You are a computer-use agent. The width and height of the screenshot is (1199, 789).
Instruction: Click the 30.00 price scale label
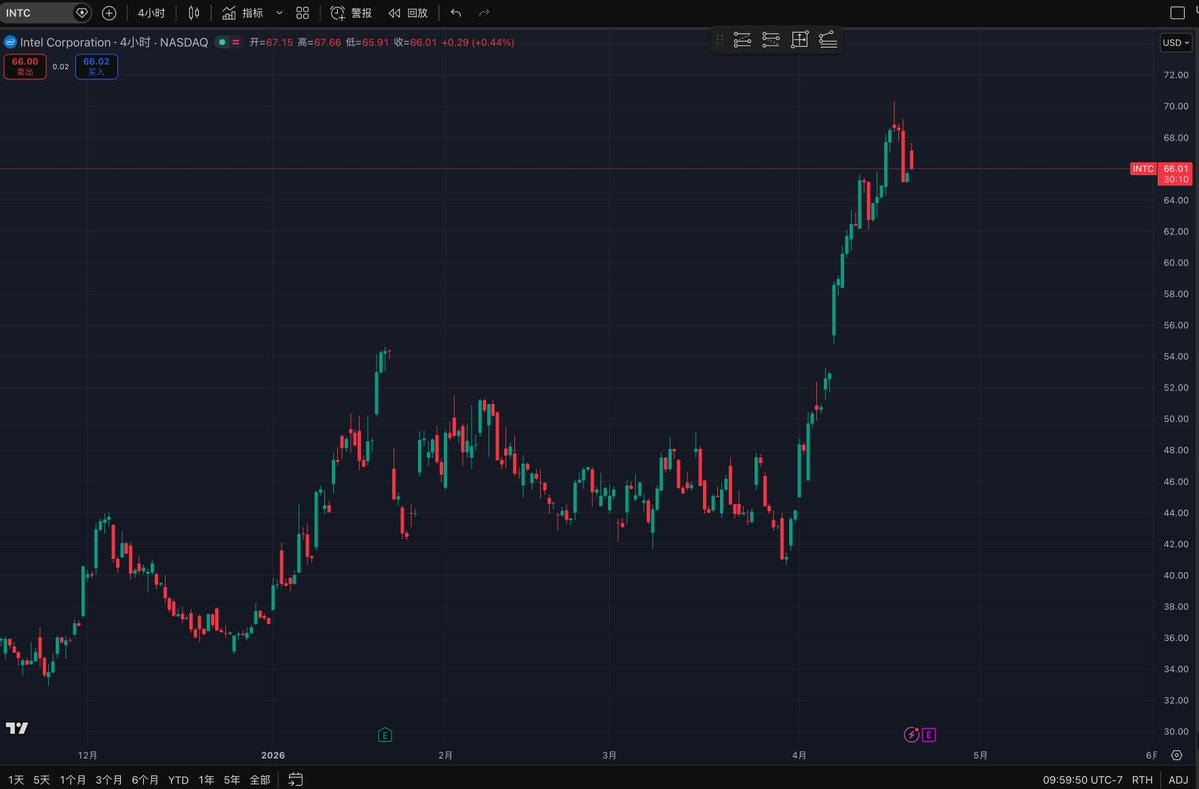pyautogui.click(x=1175, y=732)
